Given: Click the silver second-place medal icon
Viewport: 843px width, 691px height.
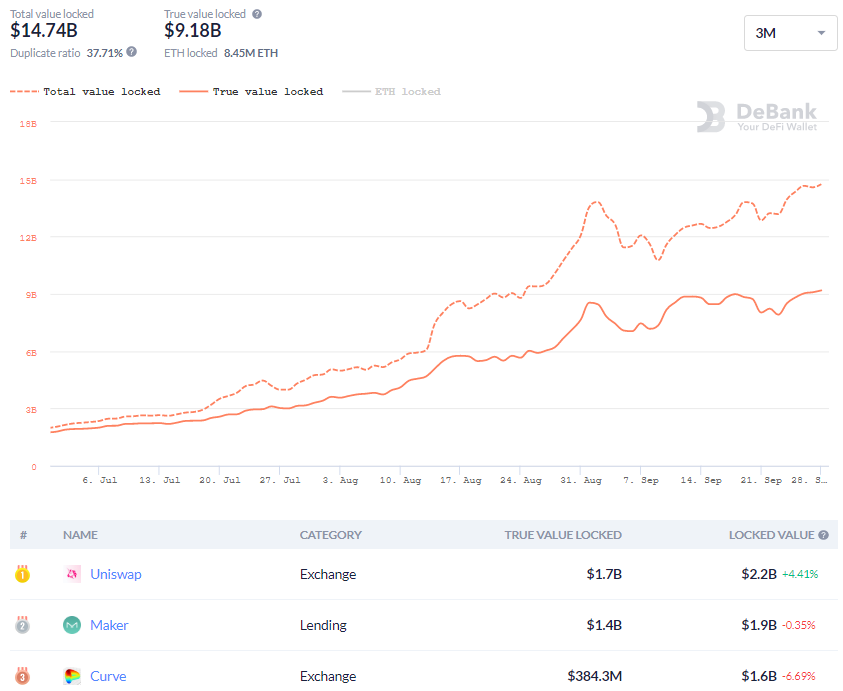Looking at the screenshot, I should (x=22, y=625).
